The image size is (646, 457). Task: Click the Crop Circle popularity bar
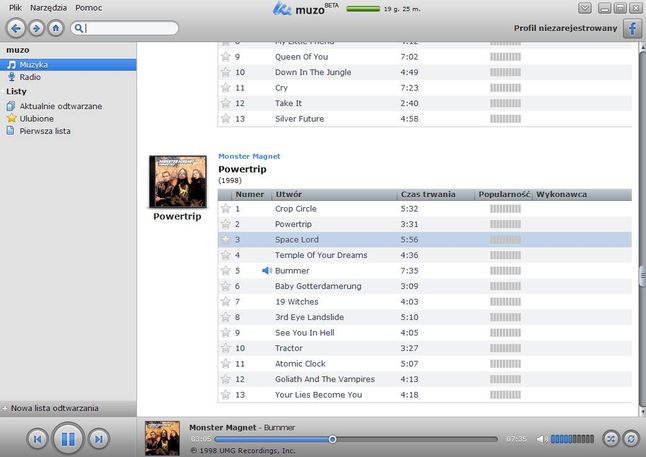pos(506,209)
